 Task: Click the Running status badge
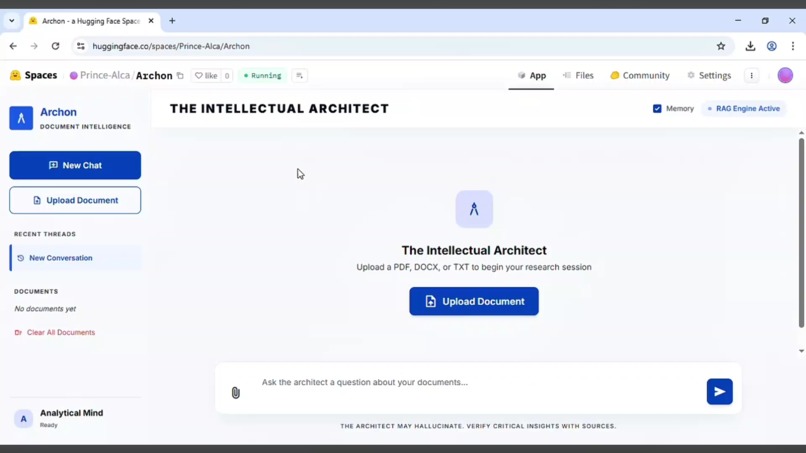(x=263, y=76)
